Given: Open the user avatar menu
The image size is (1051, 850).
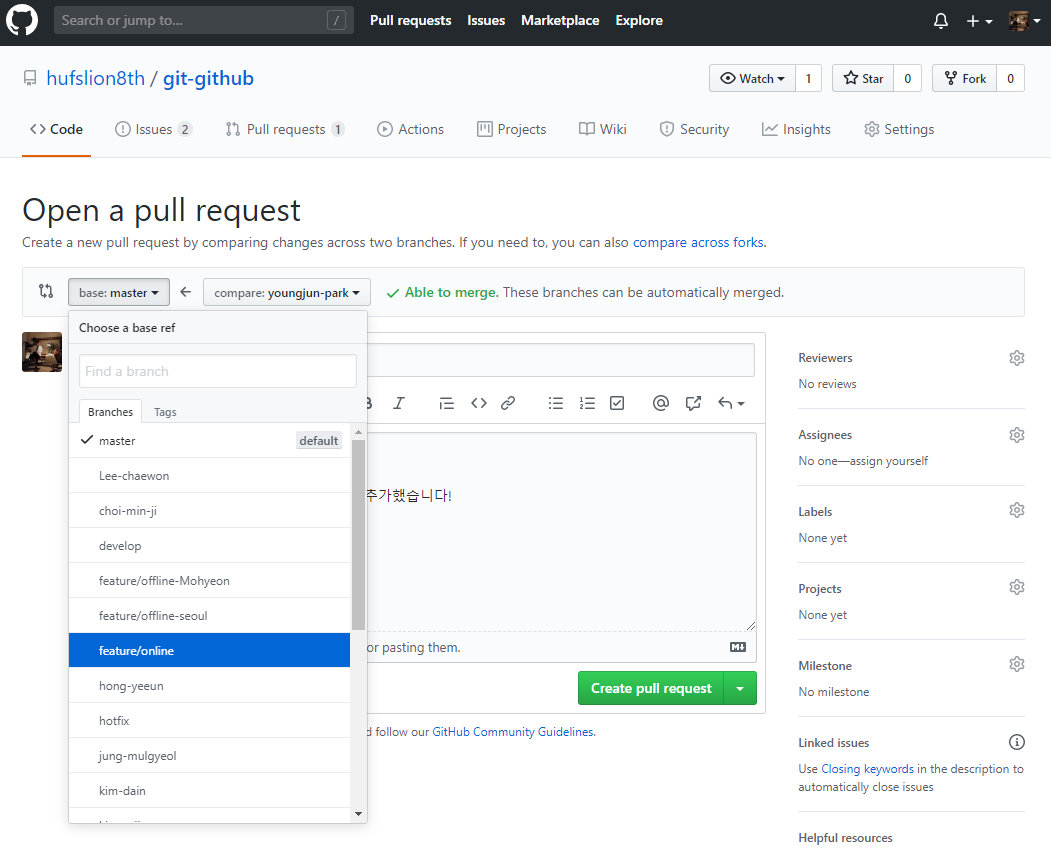Looking at the screenshot, I should point(1024,21).
